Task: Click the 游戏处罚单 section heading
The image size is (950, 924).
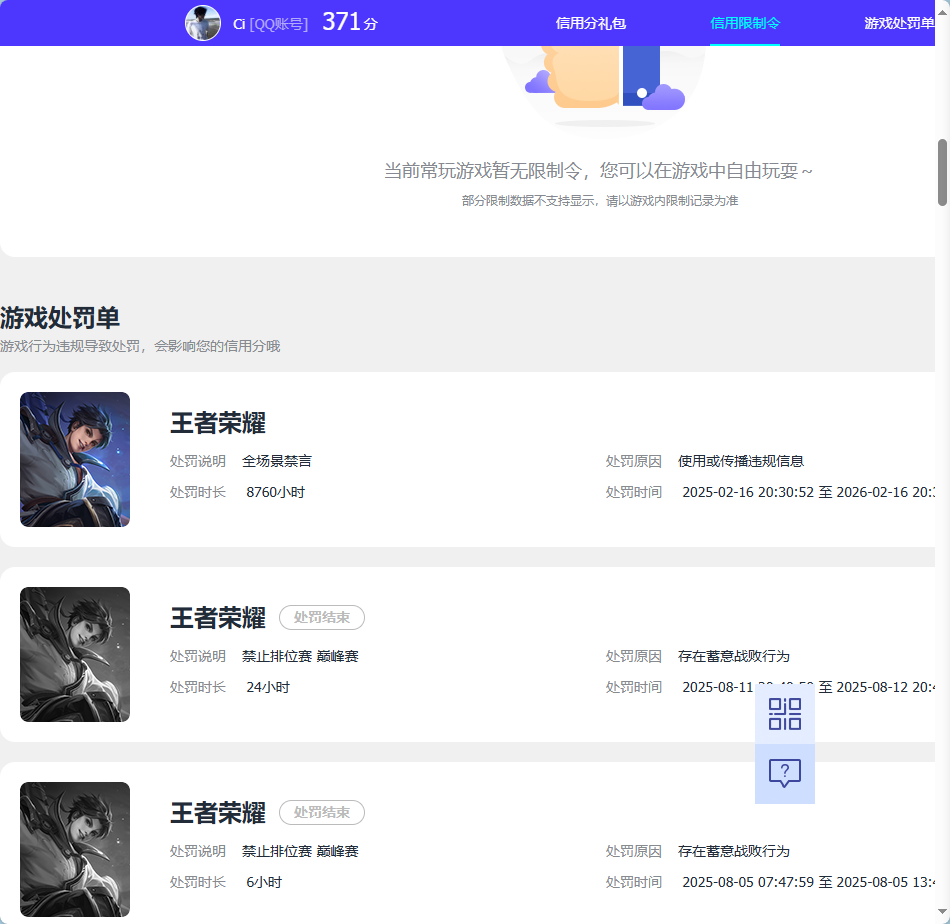Action: coord(60,317)
